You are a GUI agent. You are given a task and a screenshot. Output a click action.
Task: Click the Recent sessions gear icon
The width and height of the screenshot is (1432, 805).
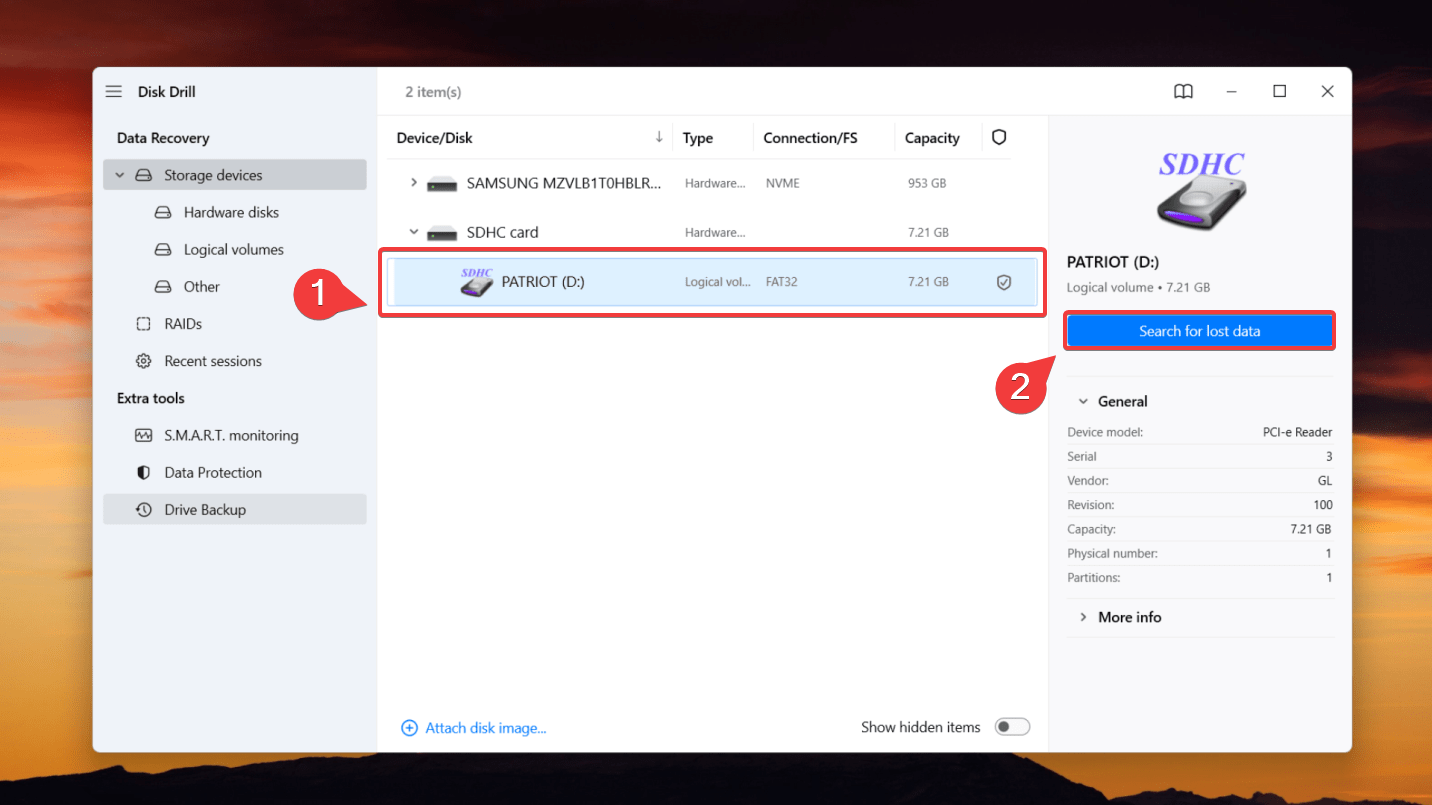pos(144,361)
